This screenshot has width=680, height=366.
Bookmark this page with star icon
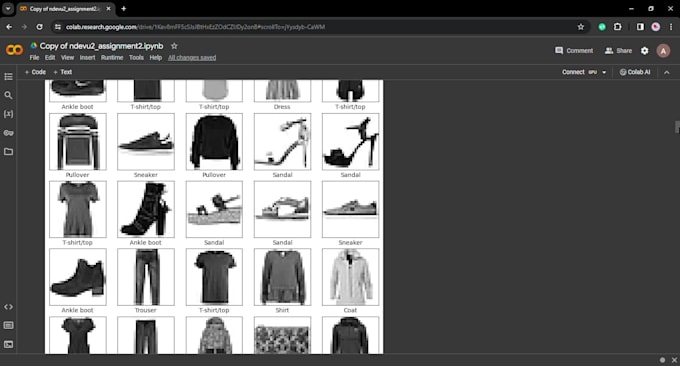pyautogui.click(x=581, y=27)
